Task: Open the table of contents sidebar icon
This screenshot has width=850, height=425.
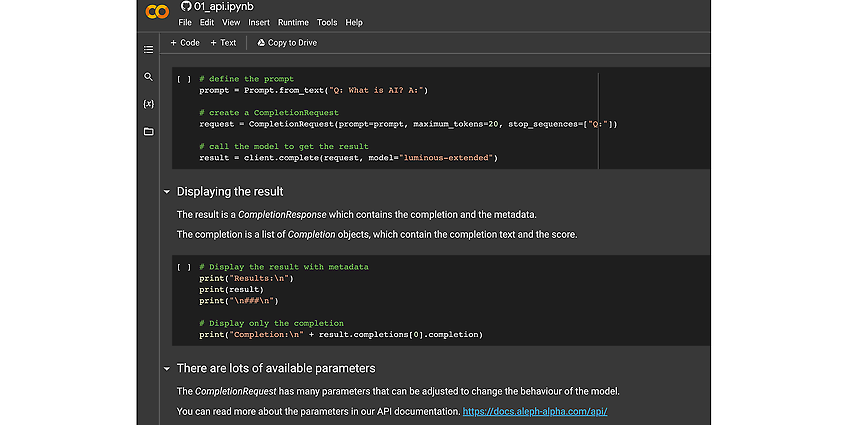Action: [x=149, y=50]
